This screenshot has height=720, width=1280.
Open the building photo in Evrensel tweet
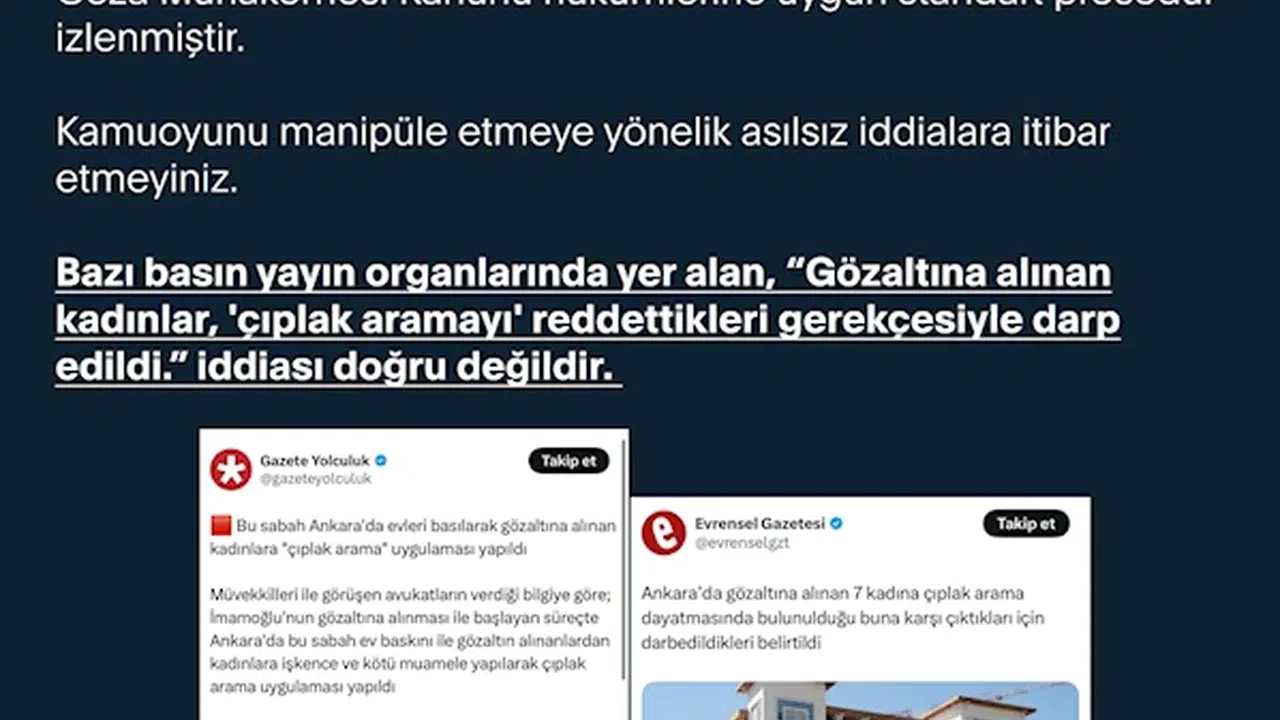(x=860, y=701)
